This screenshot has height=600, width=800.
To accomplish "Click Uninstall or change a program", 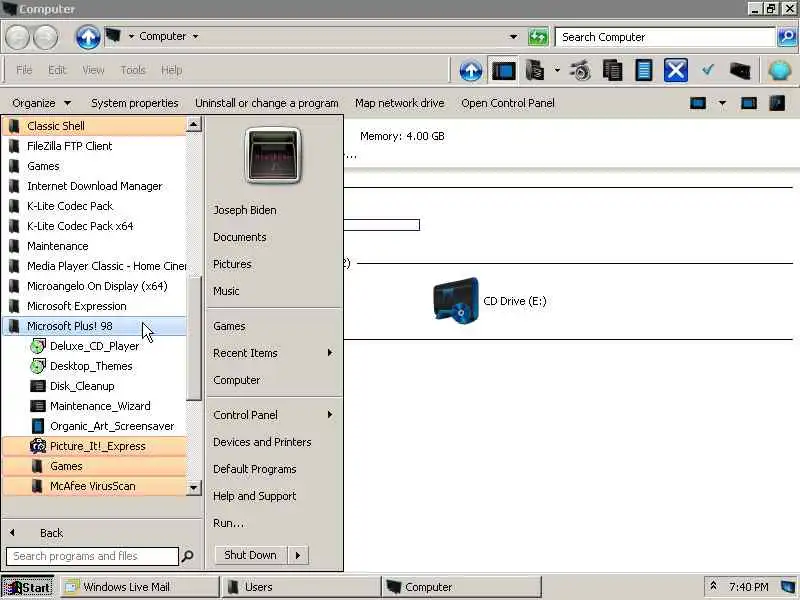I will pos(266,103).
